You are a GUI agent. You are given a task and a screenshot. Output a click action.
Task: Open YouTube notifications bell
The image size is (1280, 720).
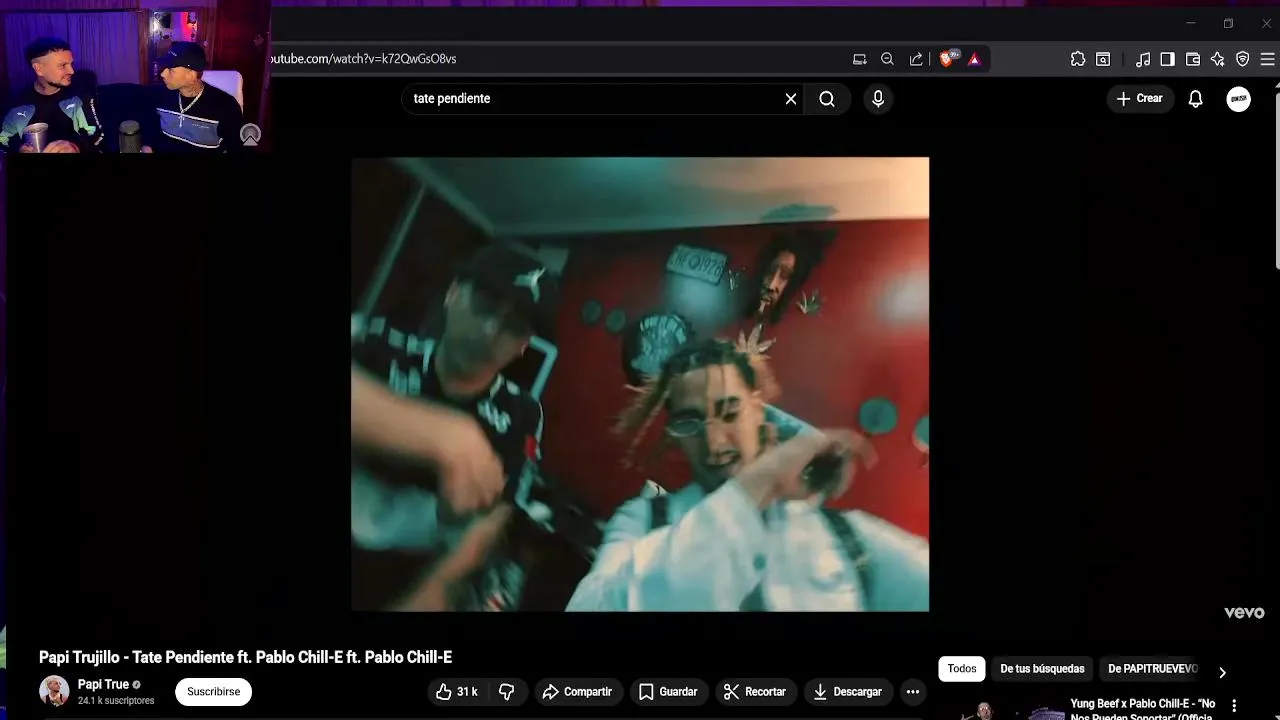tap(1195, 99)
